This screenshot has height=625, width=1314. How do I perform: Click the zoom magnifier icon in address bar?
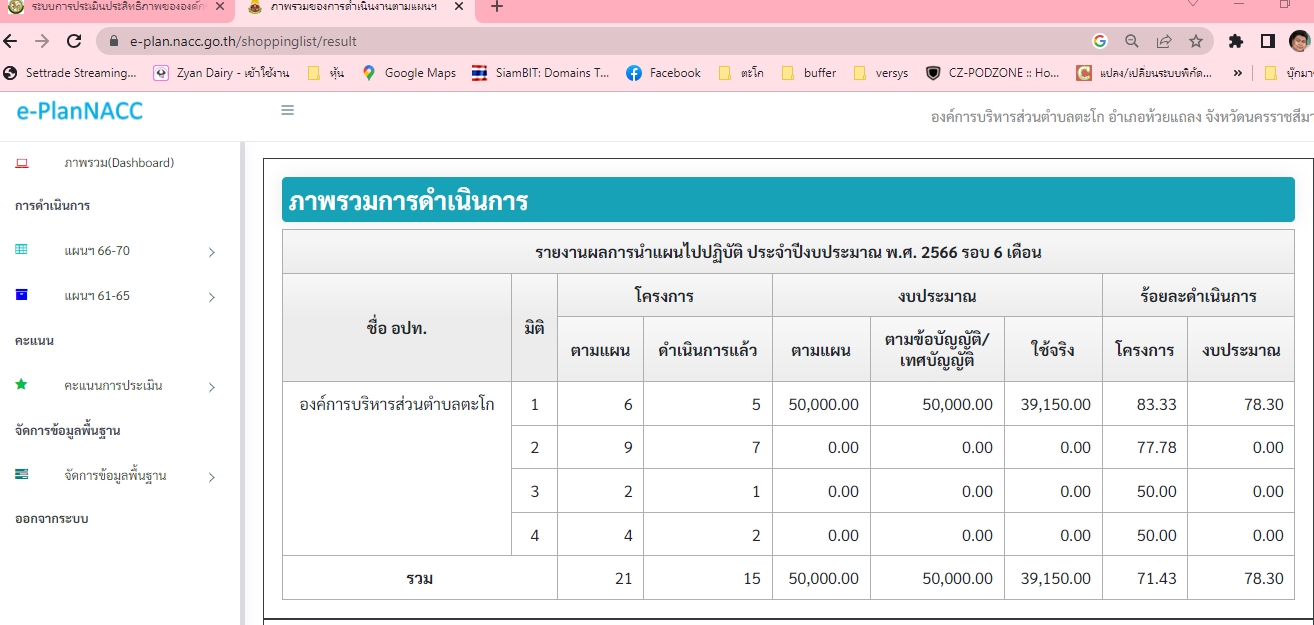tap(1132, 41)
